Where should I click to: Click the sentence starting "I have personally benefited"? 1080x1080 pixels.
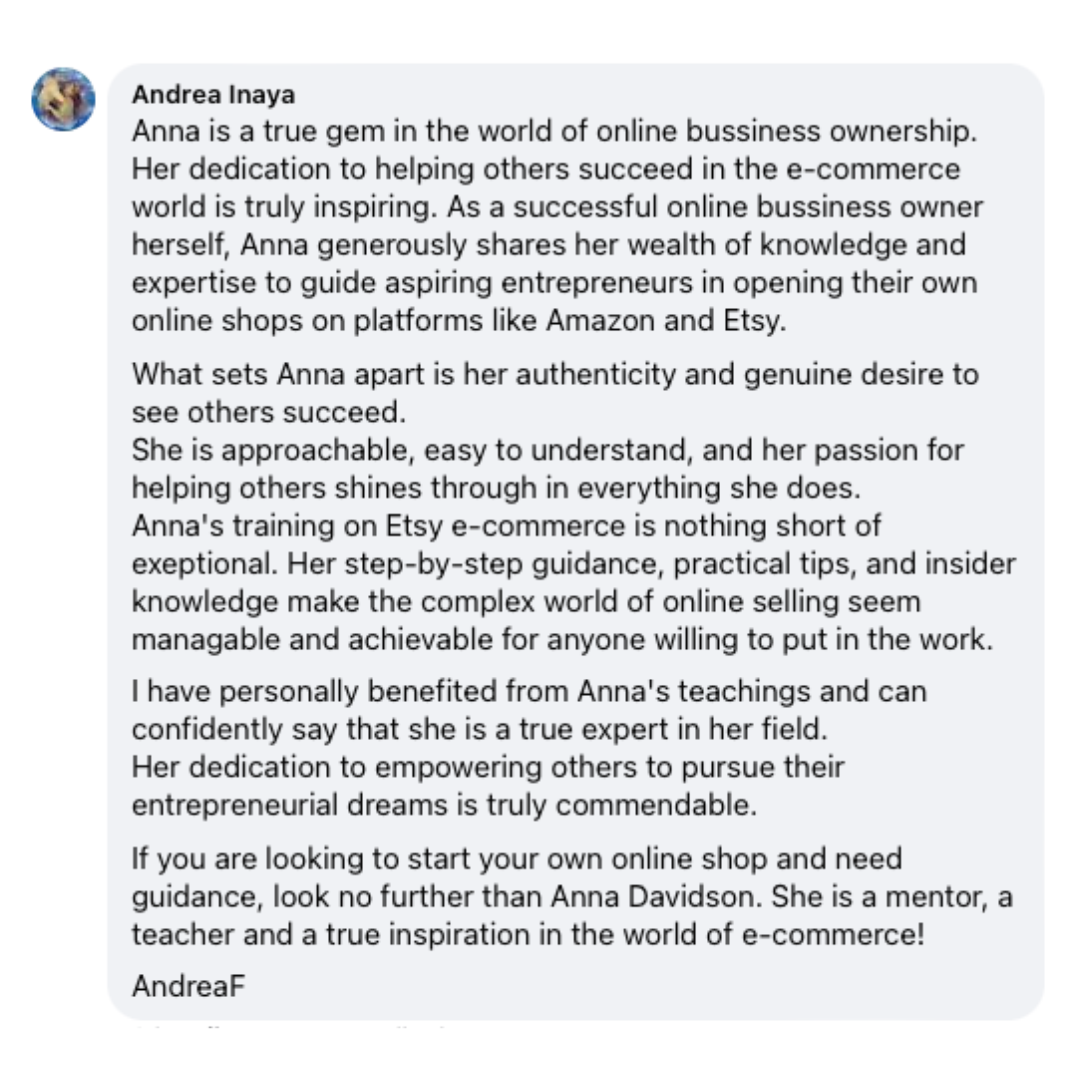tap(529, 711)
